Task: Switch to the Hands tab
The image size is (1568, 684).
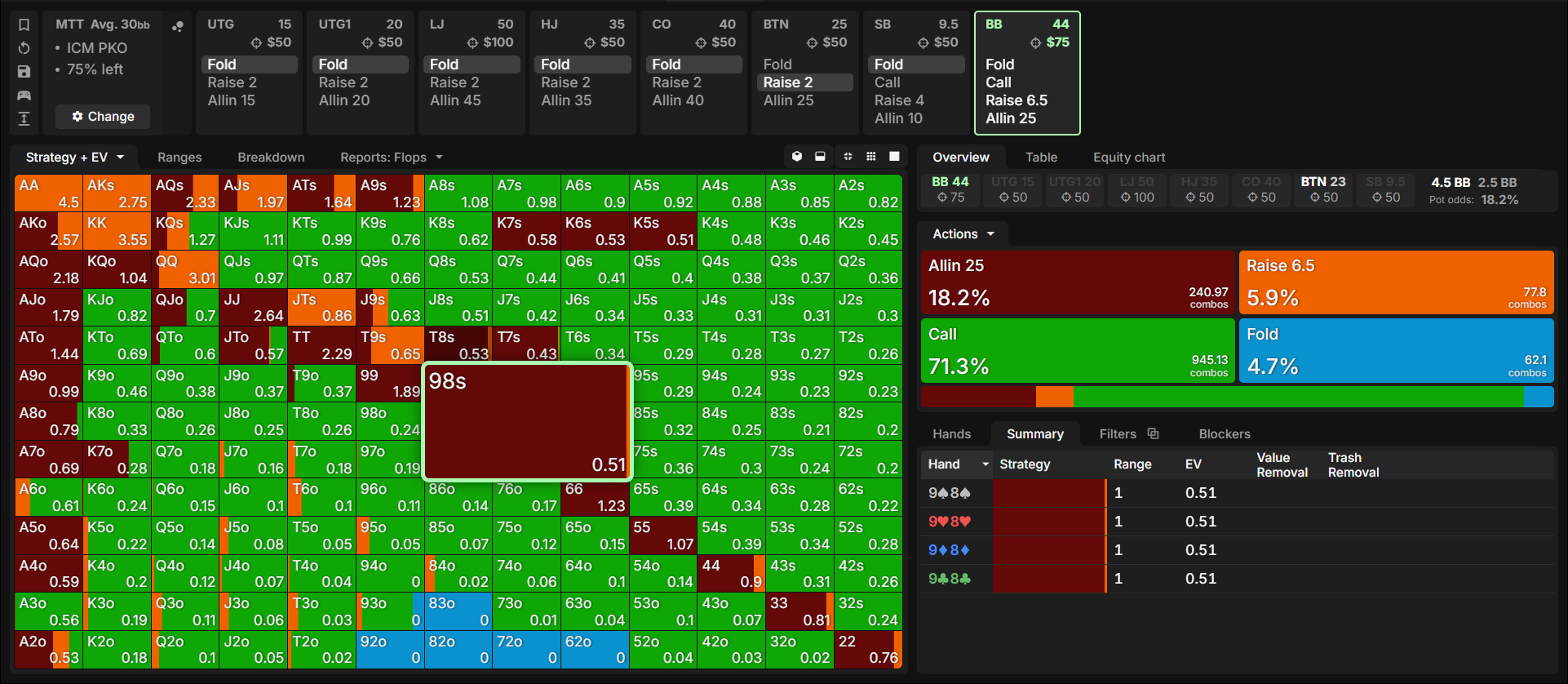Action: tap(952, 434)
